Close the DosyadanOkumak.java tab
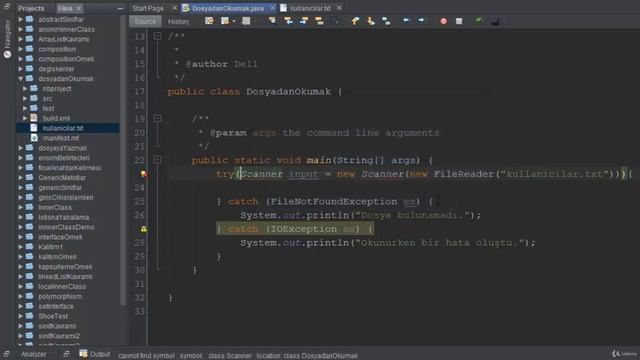The width and height of the screenshot is (640, 360). click(273, 8)
